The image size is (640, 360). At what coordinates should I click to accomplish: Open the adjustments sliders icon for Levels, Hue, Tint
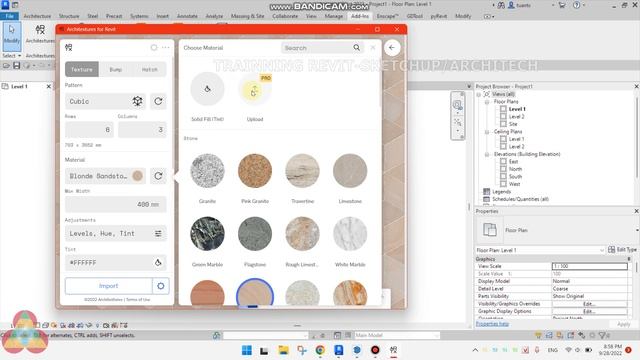[x=158, y=233]
